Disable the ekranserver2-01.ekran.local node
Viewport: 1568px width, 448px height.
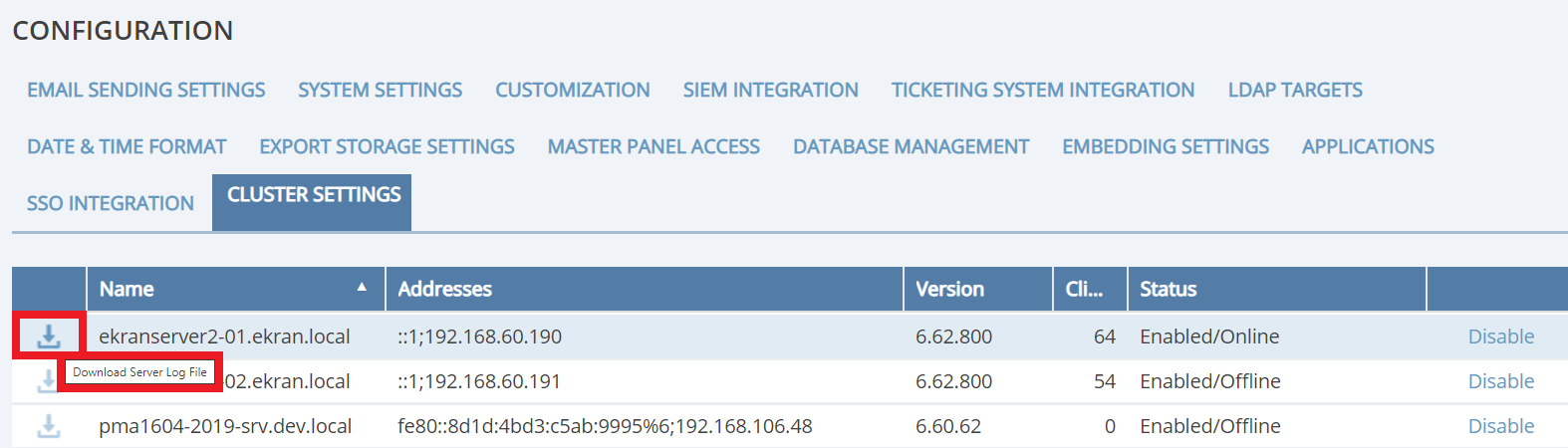click(x=1500, y=336)
